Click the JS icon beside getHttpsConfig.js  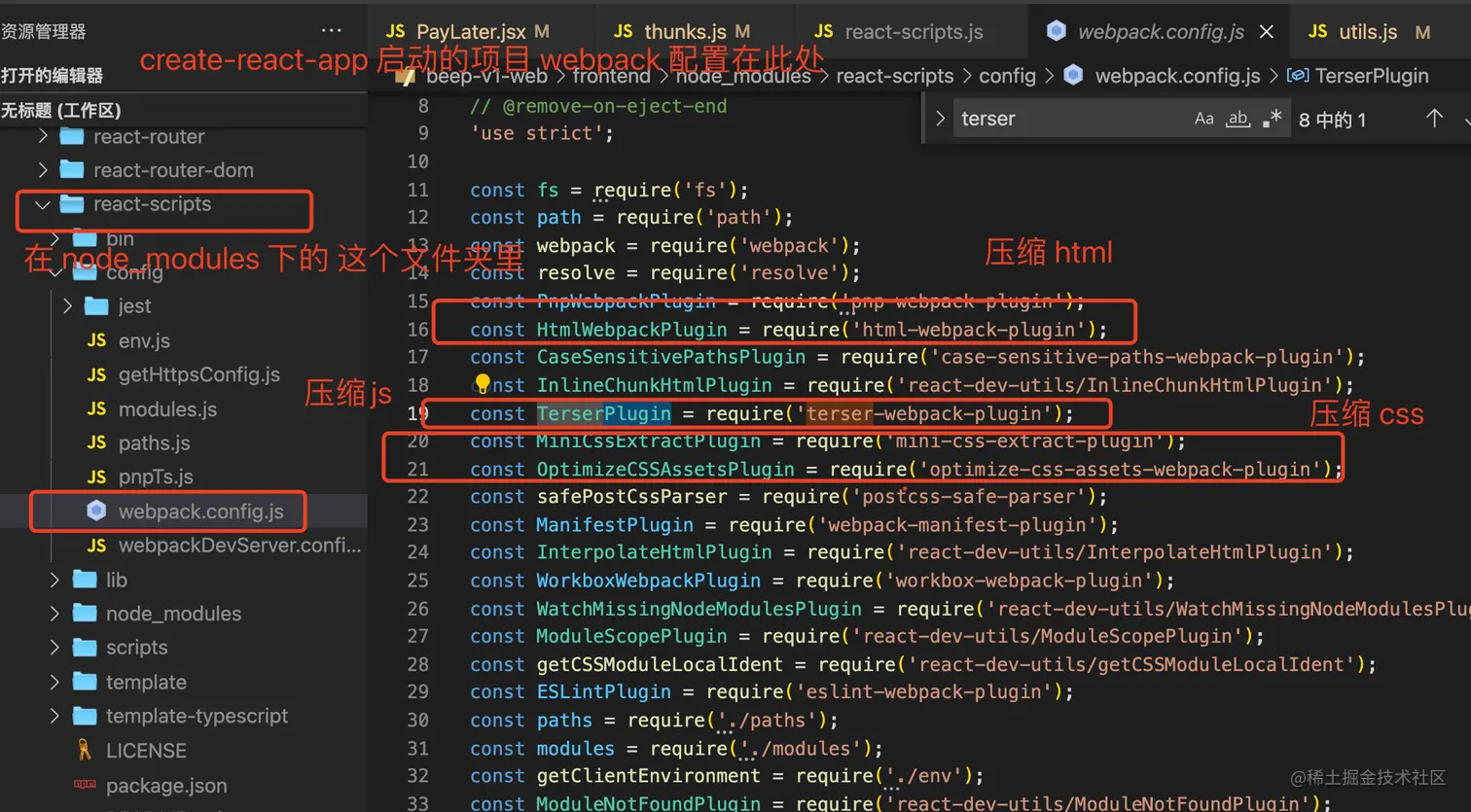pyautogui.click(x=96, y=374)
